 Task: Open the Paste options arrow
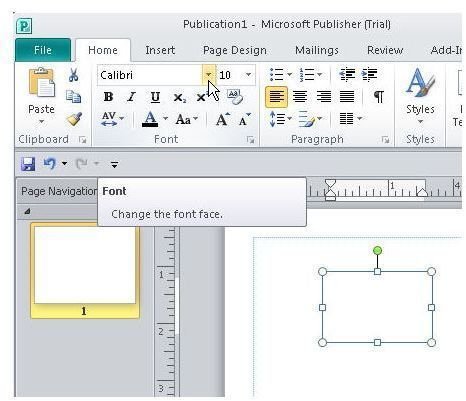pyautogui.click(x=41, y=122)
